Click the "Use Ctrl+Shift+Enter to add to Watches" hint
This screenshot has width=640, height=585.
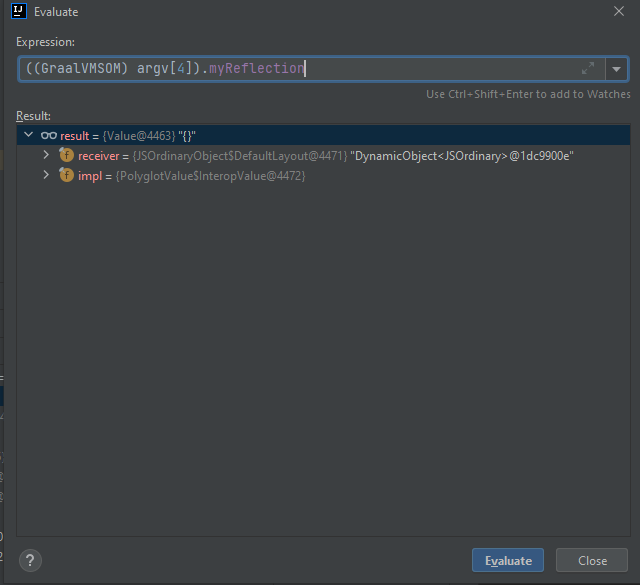[528, 94]
